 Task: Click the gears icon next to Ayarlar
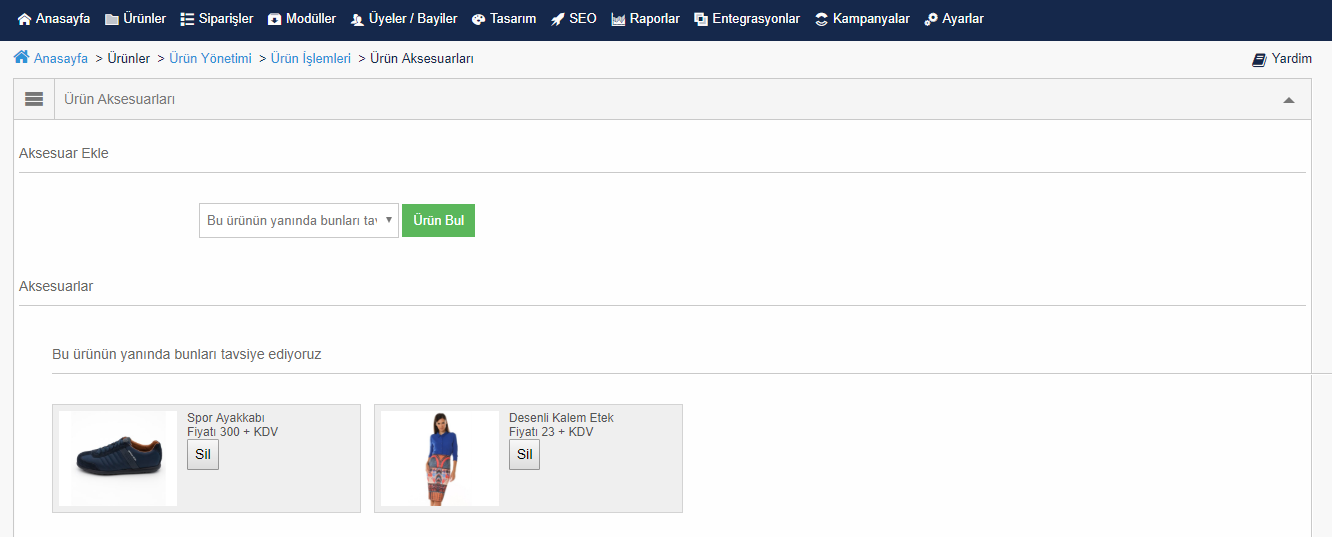[x=931, y=19]
